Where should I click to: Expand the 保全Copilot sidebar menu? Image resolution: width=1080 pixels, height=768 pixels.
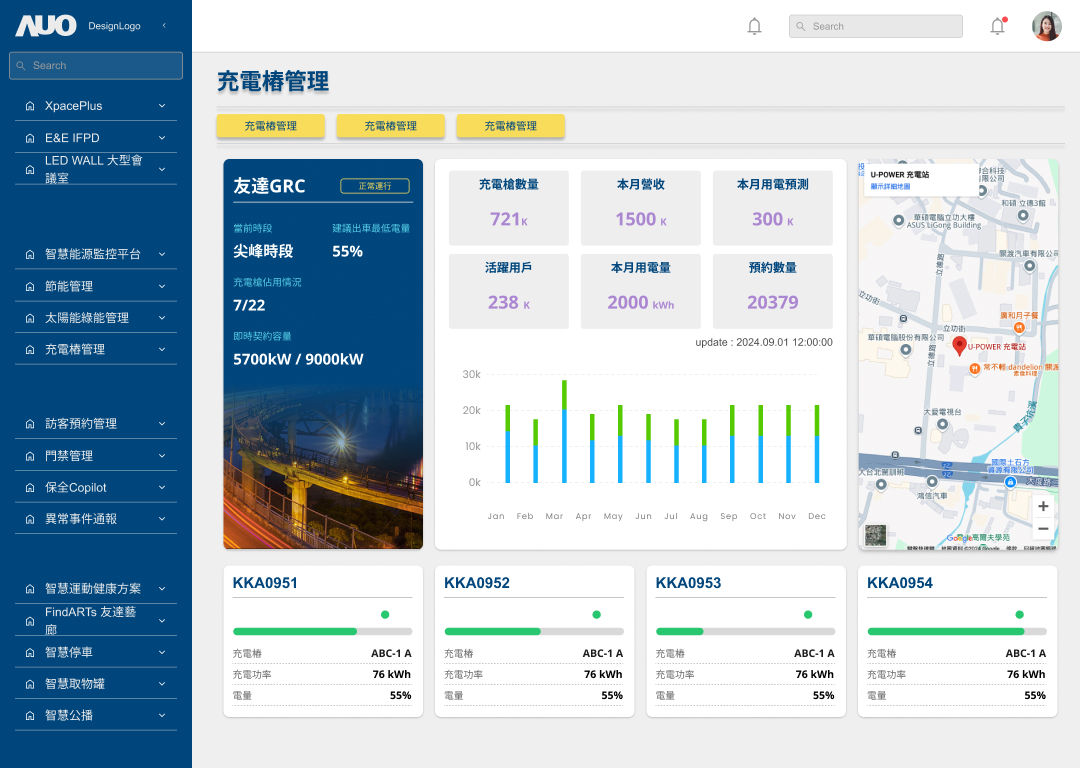(x=96, y=487)
